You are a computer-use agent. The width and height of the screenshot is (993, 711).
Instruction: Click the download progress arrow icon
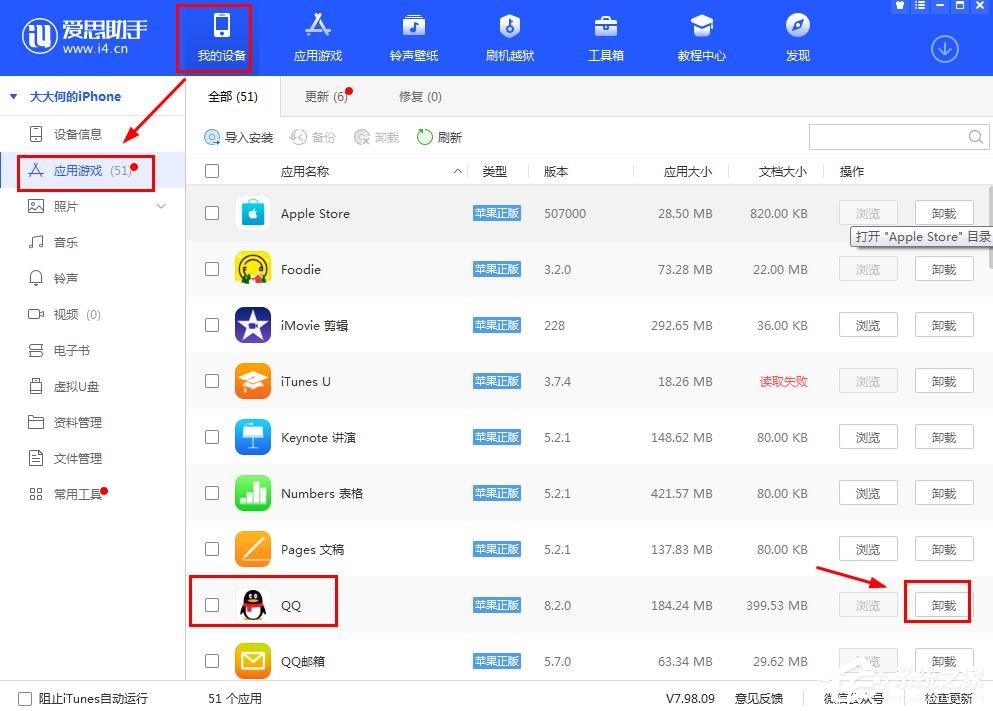944,48
